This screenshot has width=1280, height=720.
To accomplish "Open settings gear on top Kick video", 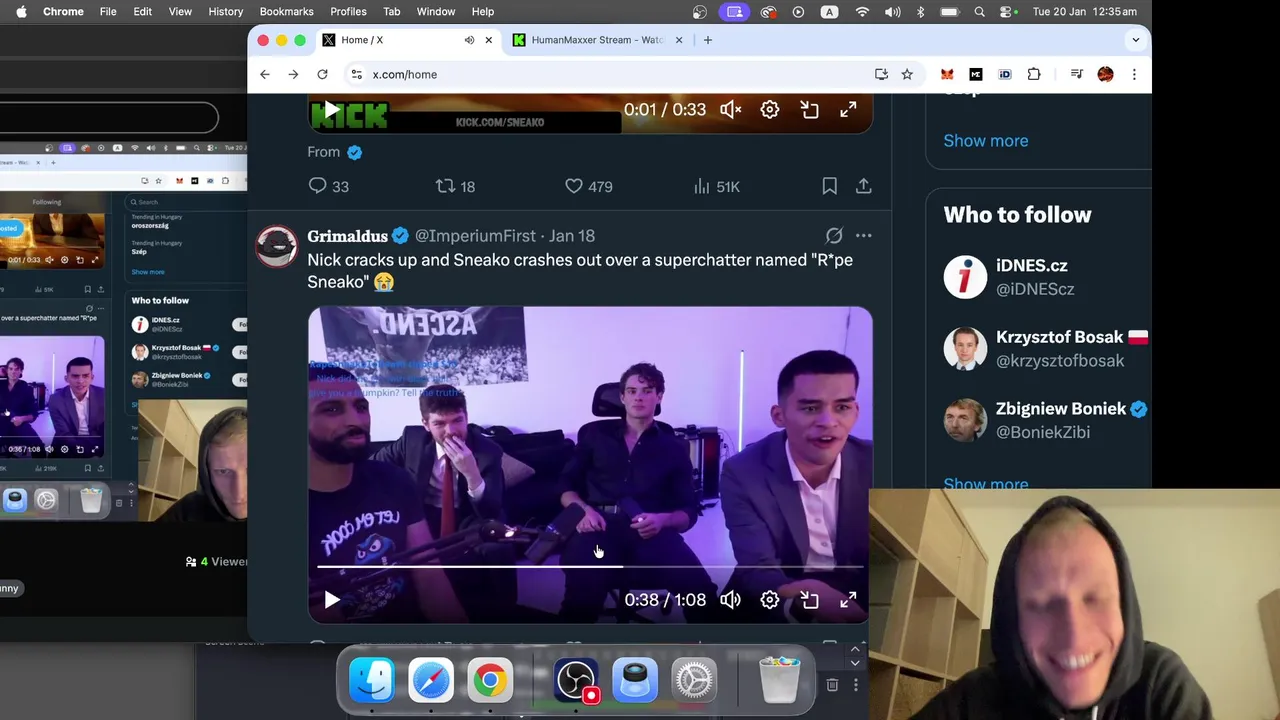I will pos(769,110).
